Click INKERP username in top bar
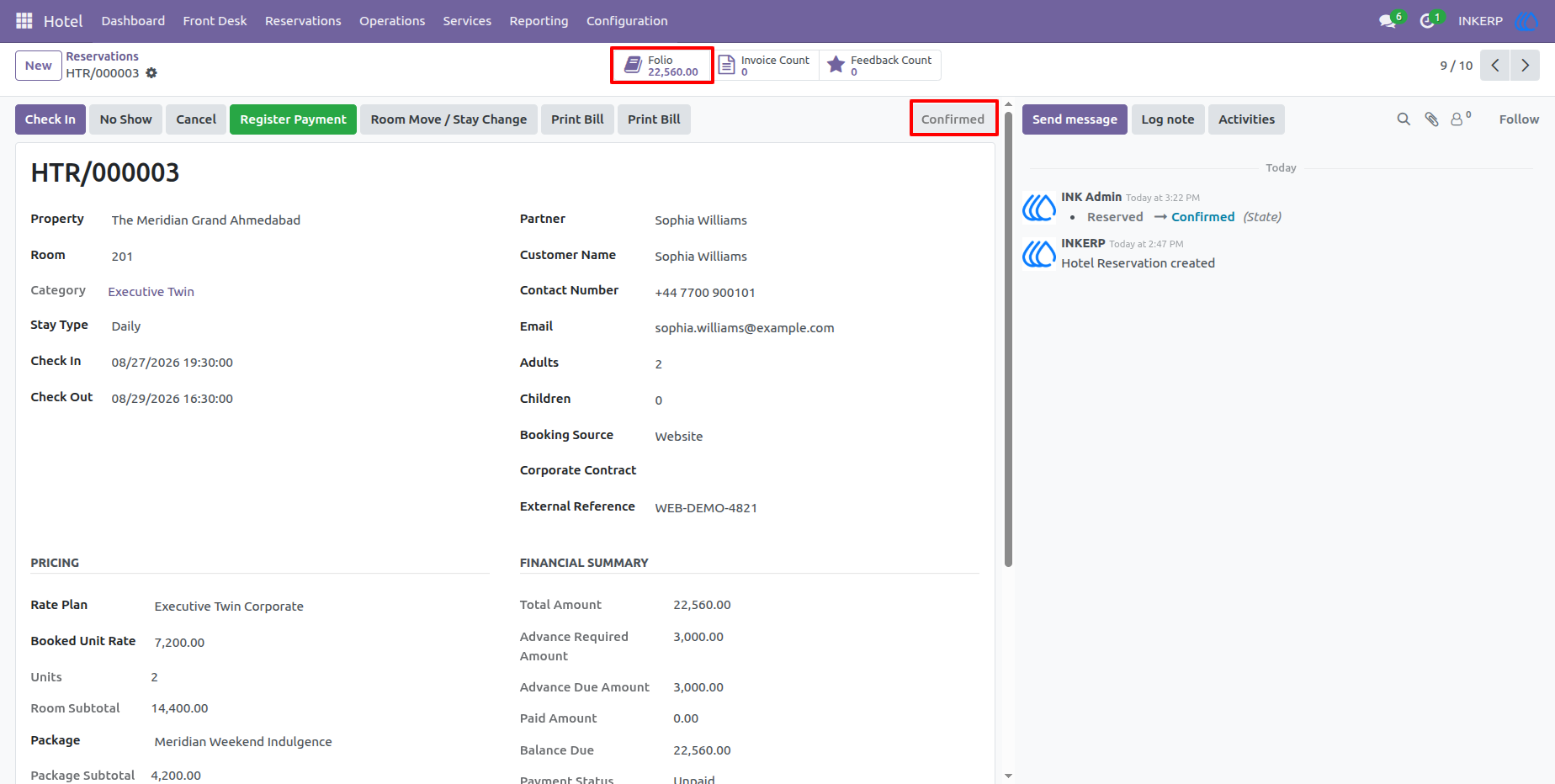Image resolution: width=1555 pixels, height=784 pixels. (x=1480, y=21)
